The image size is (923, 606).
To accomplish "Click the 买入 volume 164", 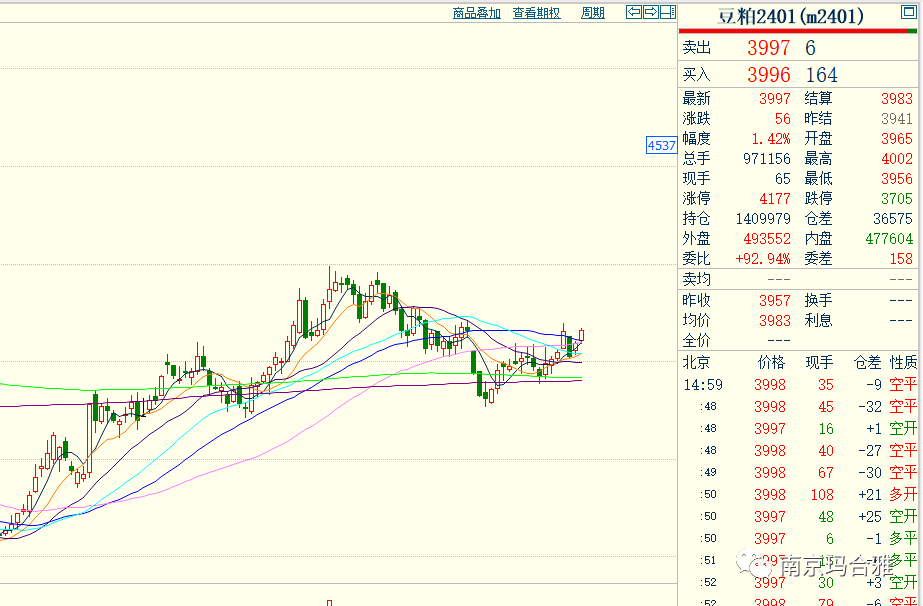I will pyautogui.click(x=821, y=75).
